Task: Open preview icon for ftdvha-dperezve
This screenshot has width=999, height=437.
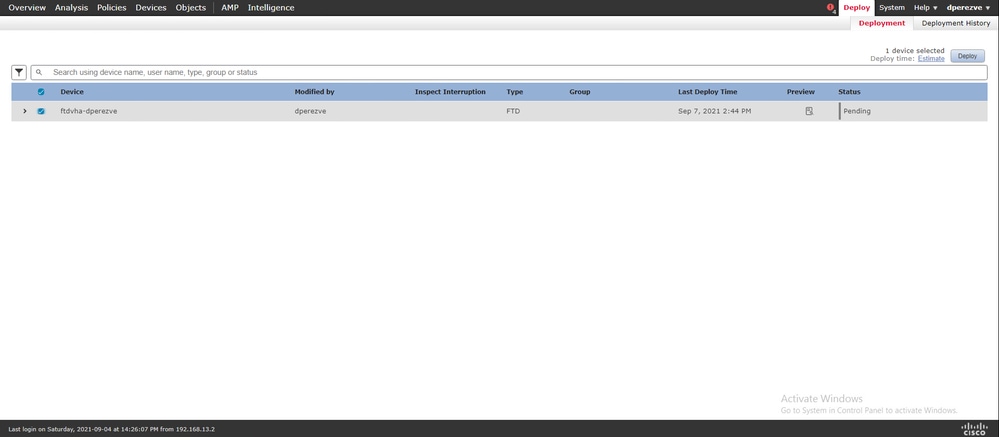Action: click(x=809, y=111)
